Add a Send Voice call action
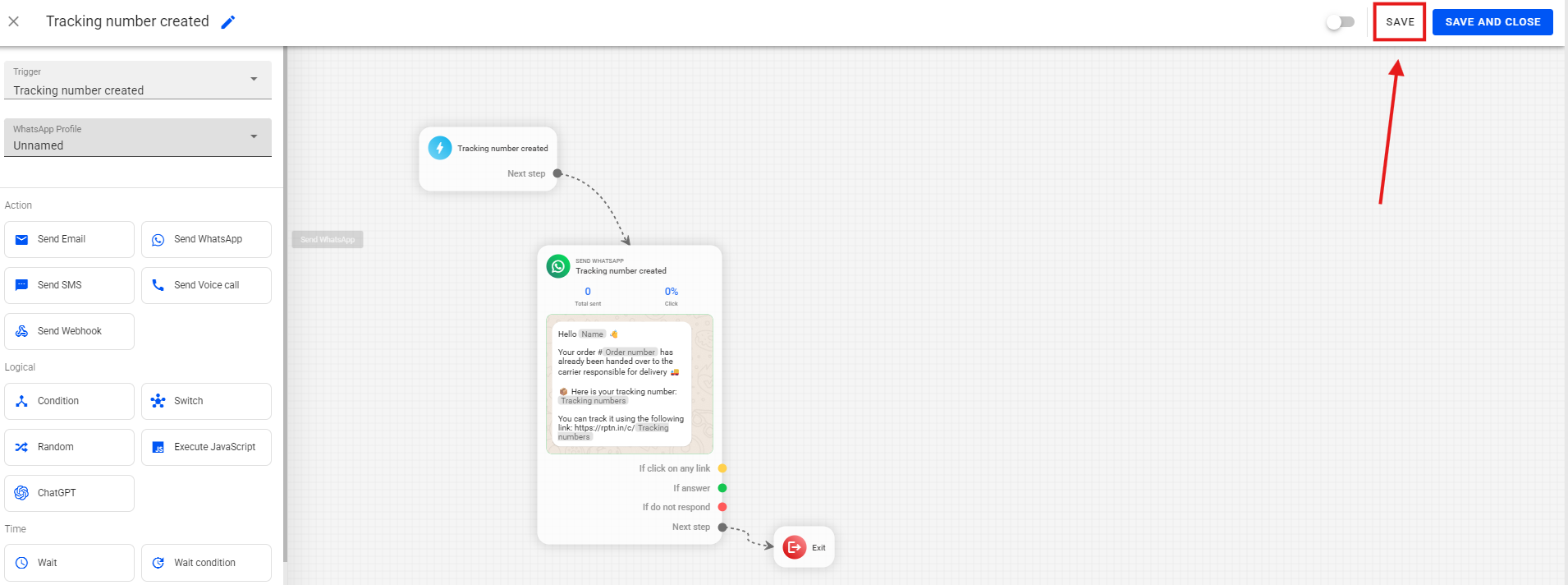The image size is (1568, 585). pyautogui.click(x=206, y=285)
